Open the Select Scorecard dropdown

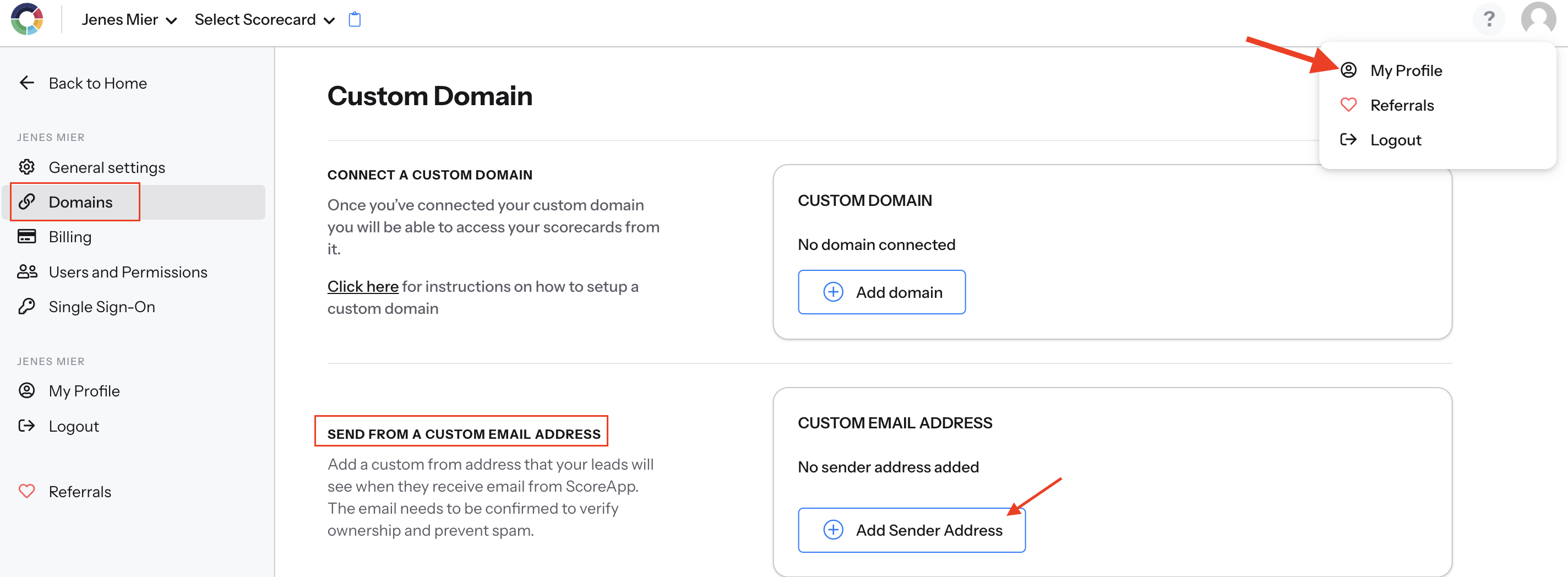pos(265,19)
